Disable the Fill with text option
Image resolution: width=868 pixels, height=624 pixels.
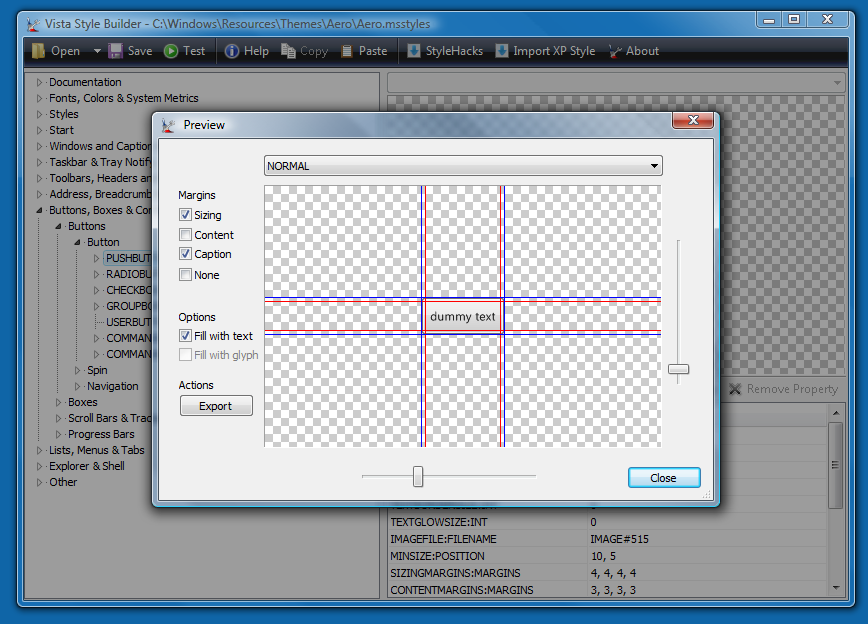tap(185, 336)
